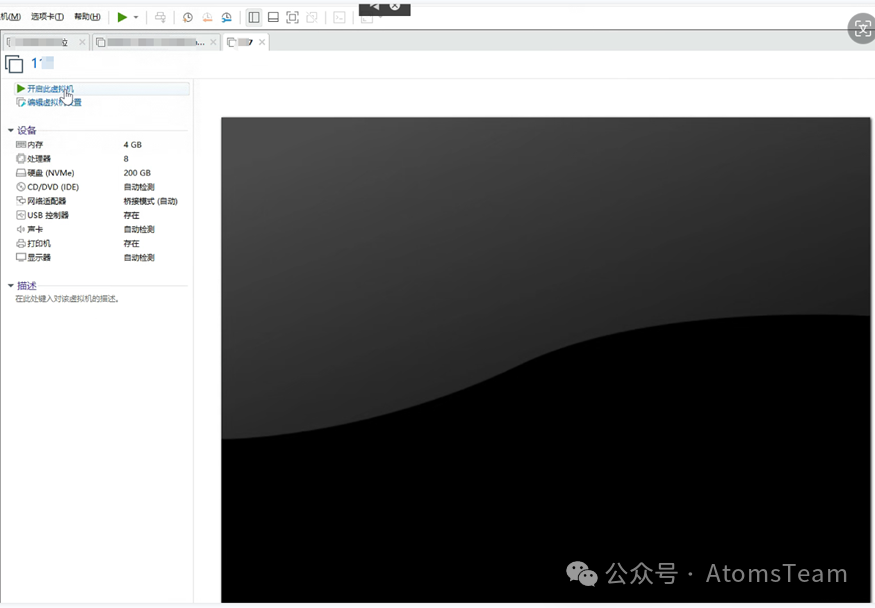Open the 选项卡 (Tabs) menu
Screen dimensions: 875x608
(47, 17)
